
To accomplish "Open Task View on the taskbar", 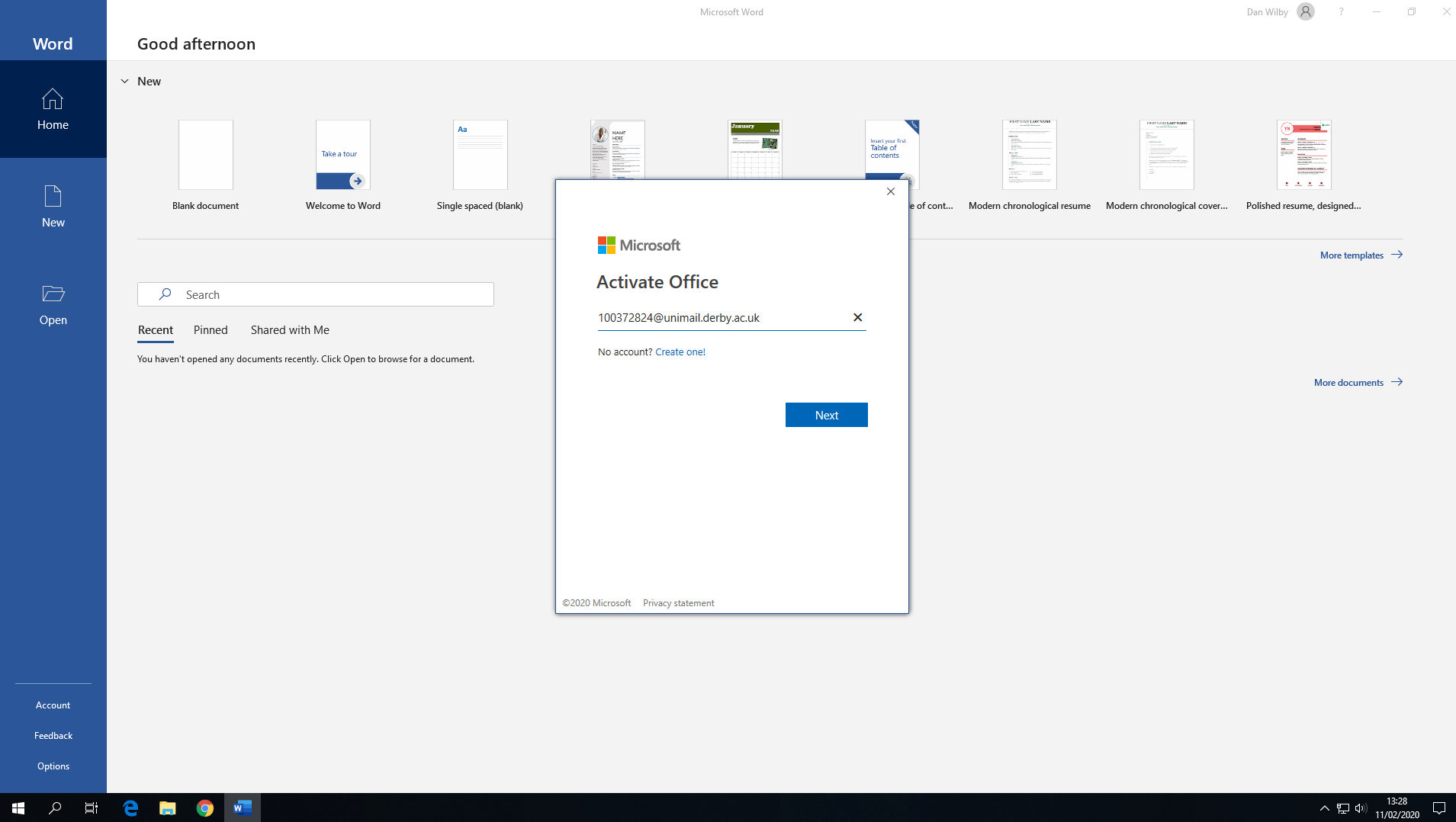I will click(x=92, y=808).
